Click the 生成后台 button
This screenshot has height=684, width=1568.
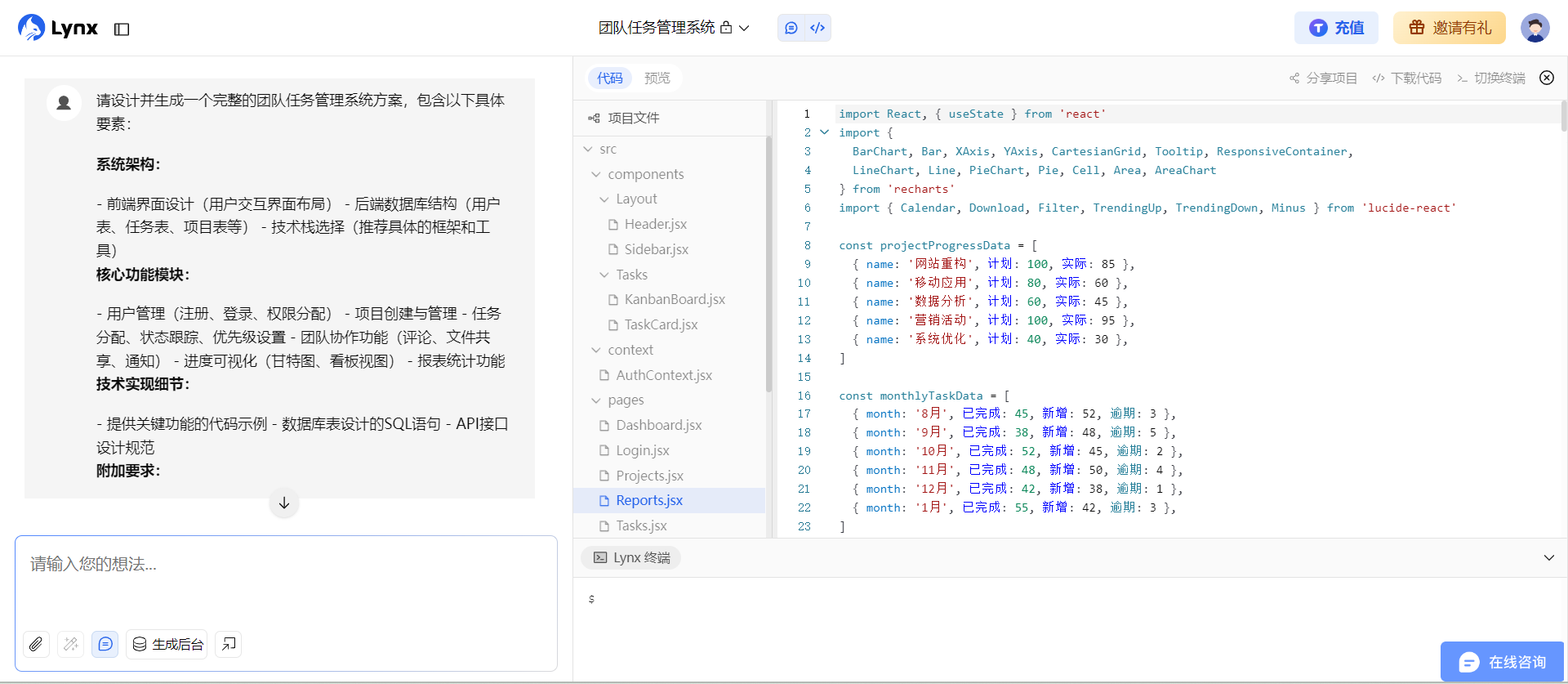tap(167, 644)
